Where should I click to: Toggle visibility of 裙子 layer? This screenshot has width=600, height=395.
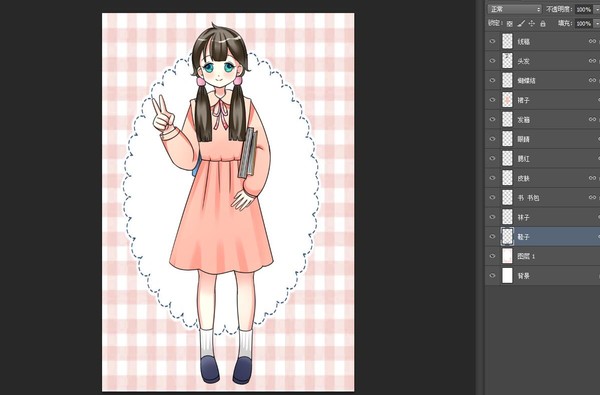(492, 100)
